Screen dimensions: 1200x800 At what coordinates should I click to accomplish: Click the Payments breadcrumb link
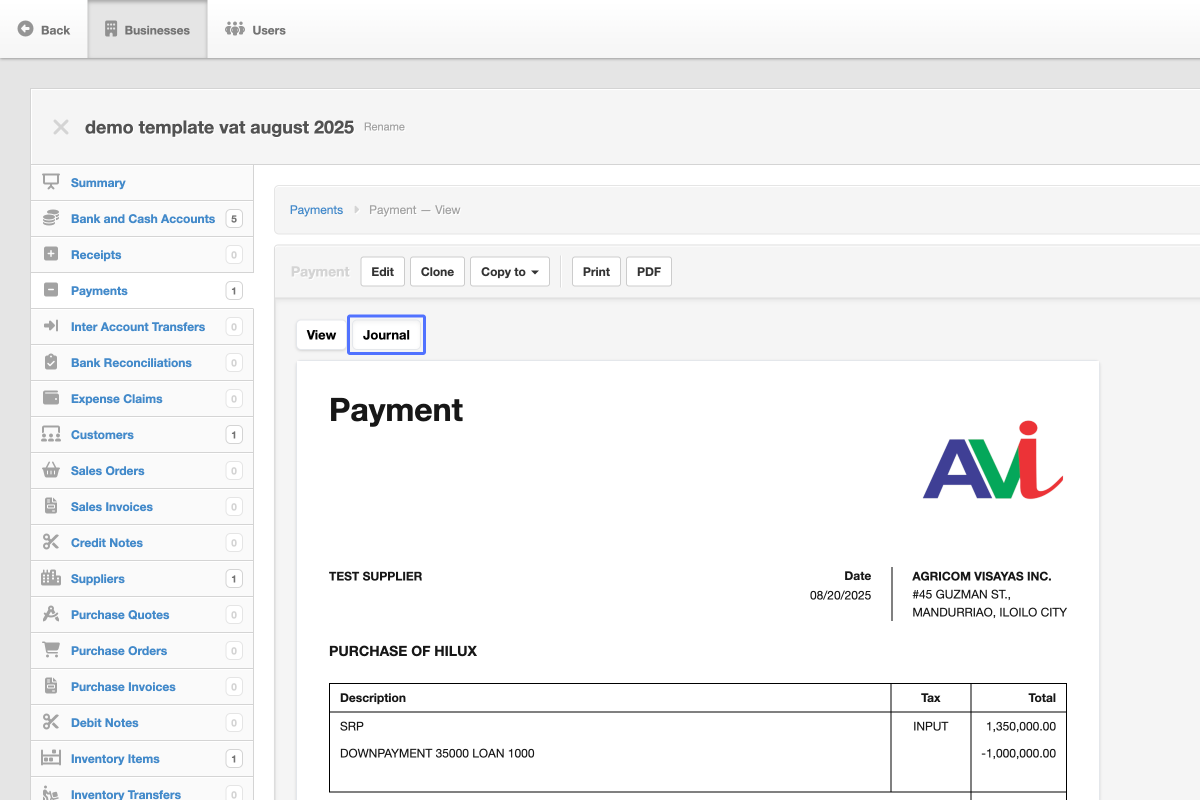click(x=316, y=210)
